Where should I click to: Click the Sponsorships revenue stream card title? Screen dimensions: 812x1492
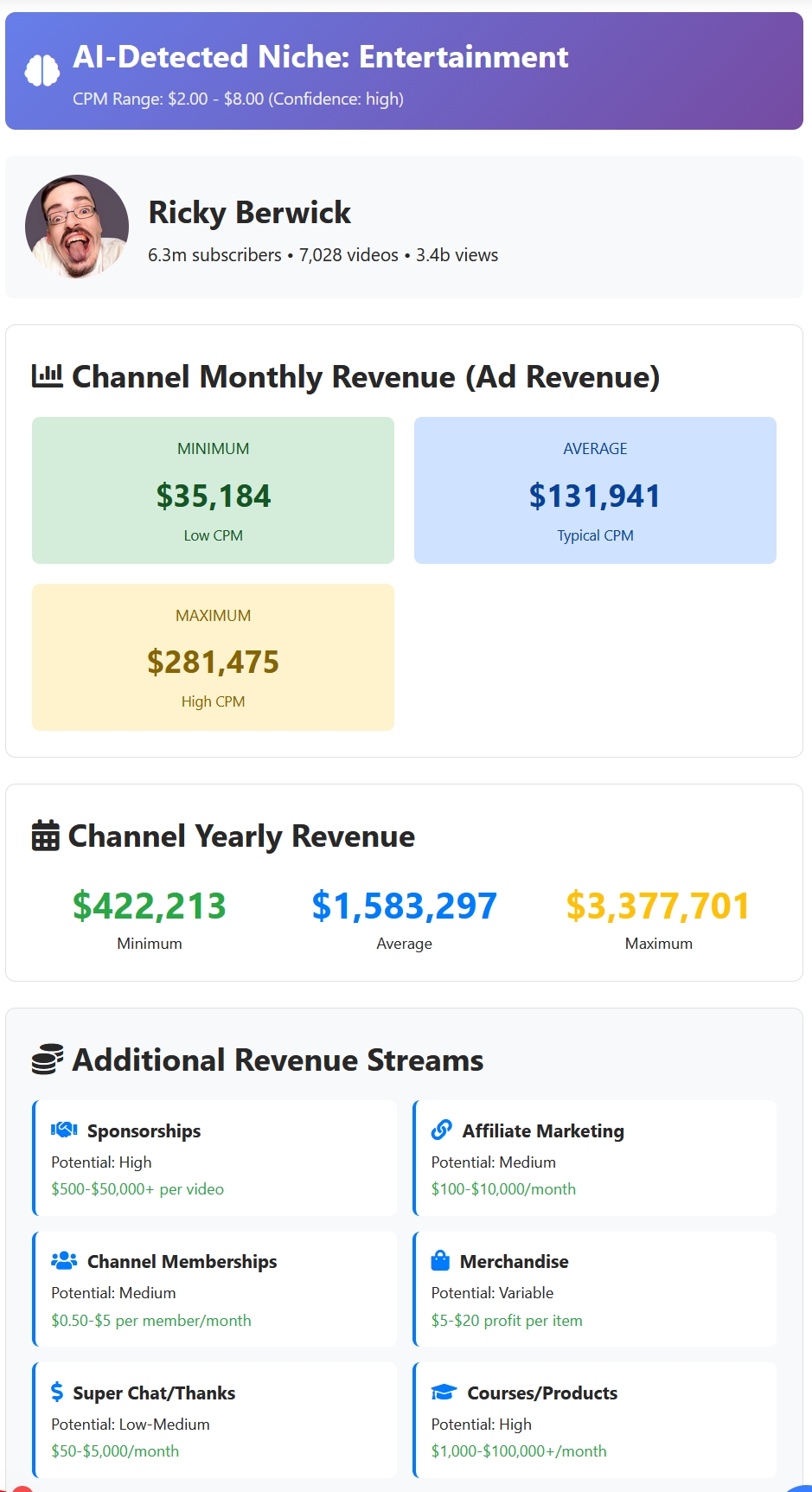point(144,1130)
